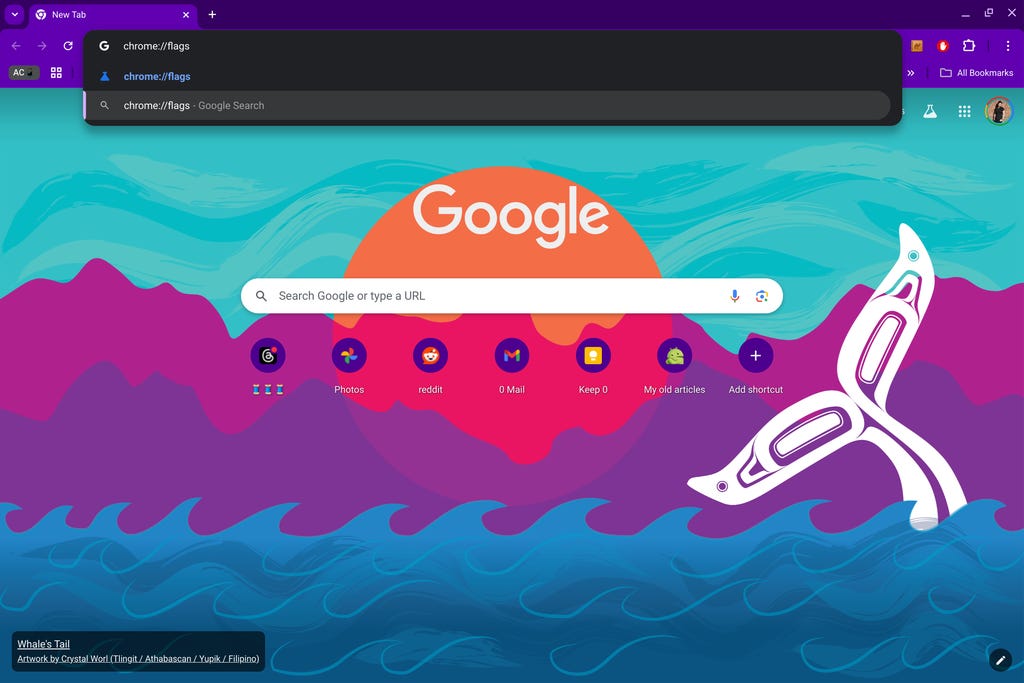1024x683 pixels.
Task: Click the orange extension icon in toolbar
Action: [917, 46]
